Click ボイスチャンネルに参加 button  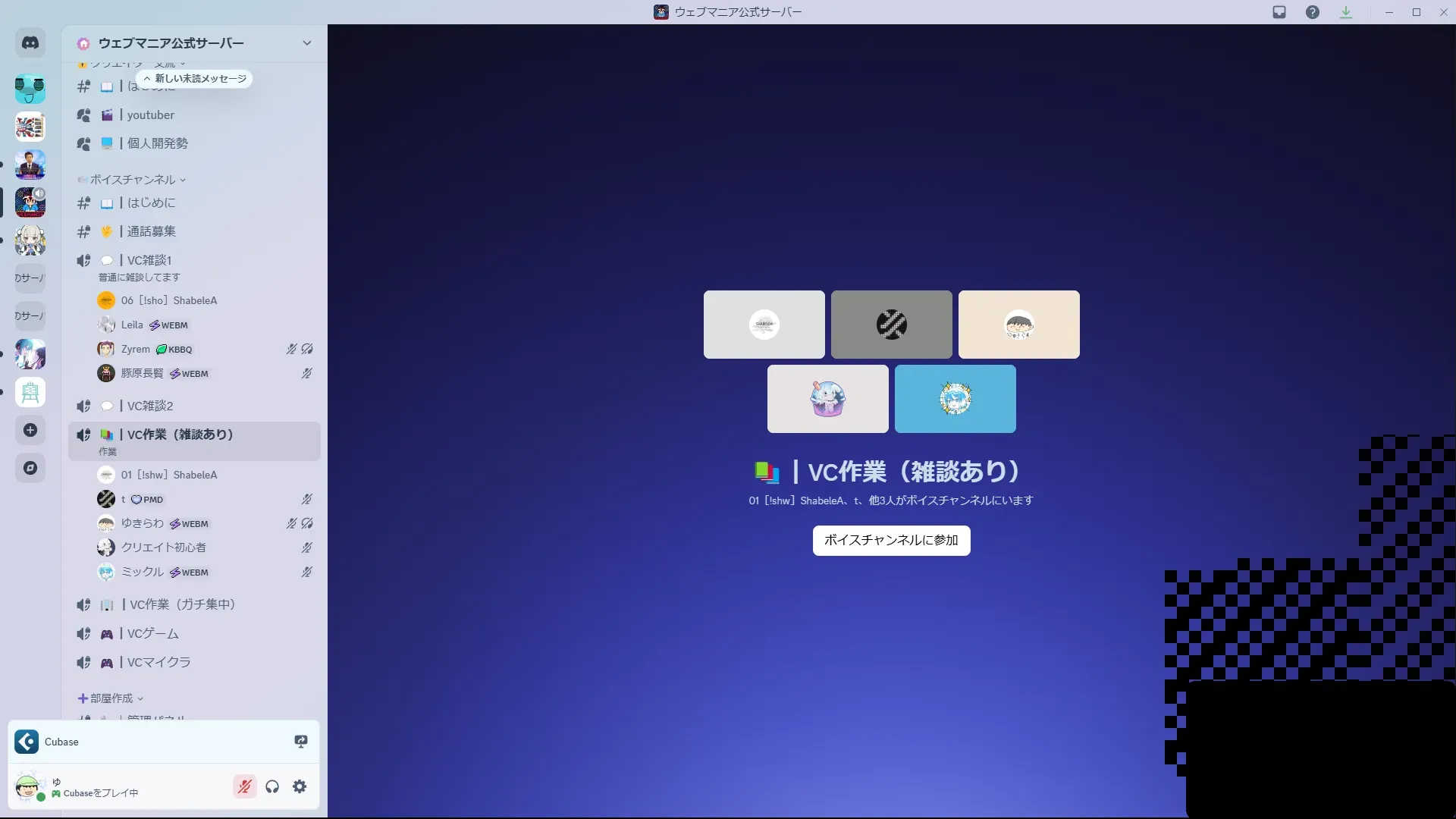click(x=891, y=540)
